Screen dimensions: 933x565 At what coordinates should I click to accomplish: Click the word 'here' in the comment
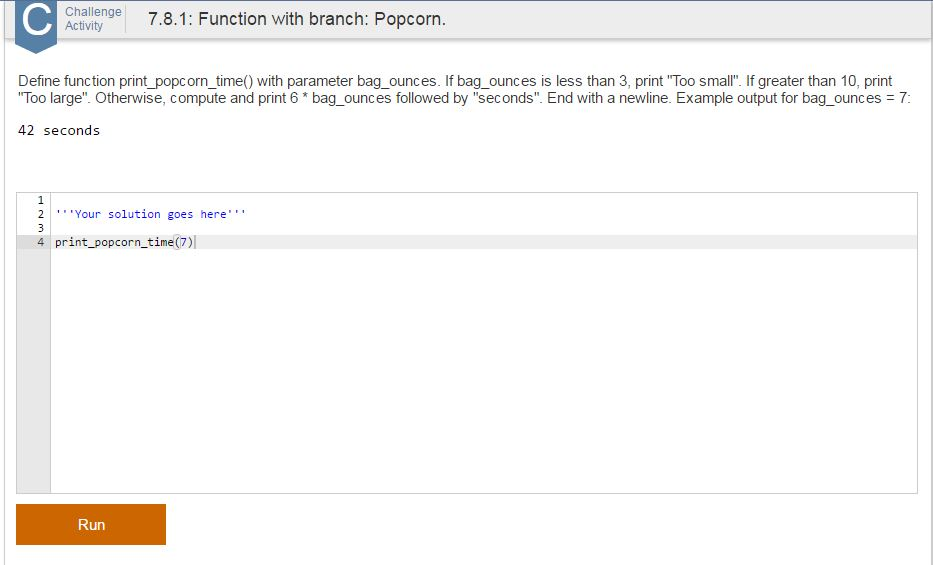point(213,214)
